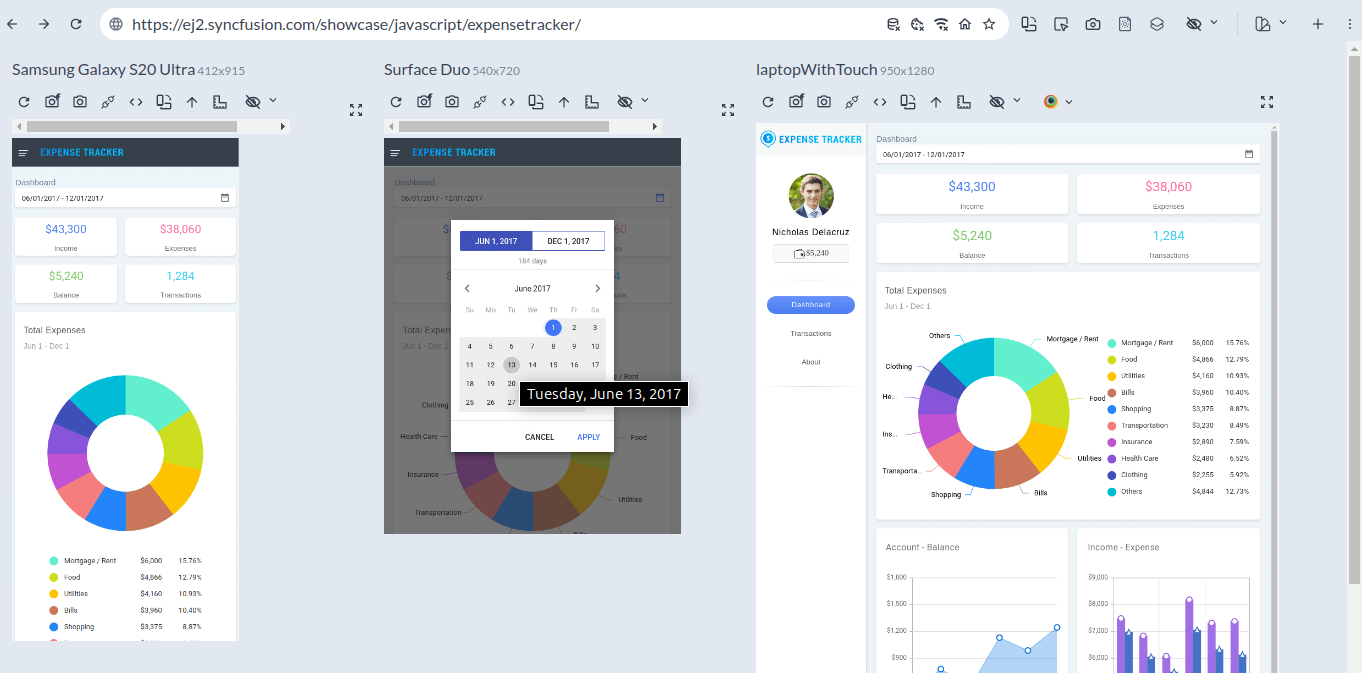Click the Samsung device horizontal scrollbar

pyautogui.click(x=132, y=127)
